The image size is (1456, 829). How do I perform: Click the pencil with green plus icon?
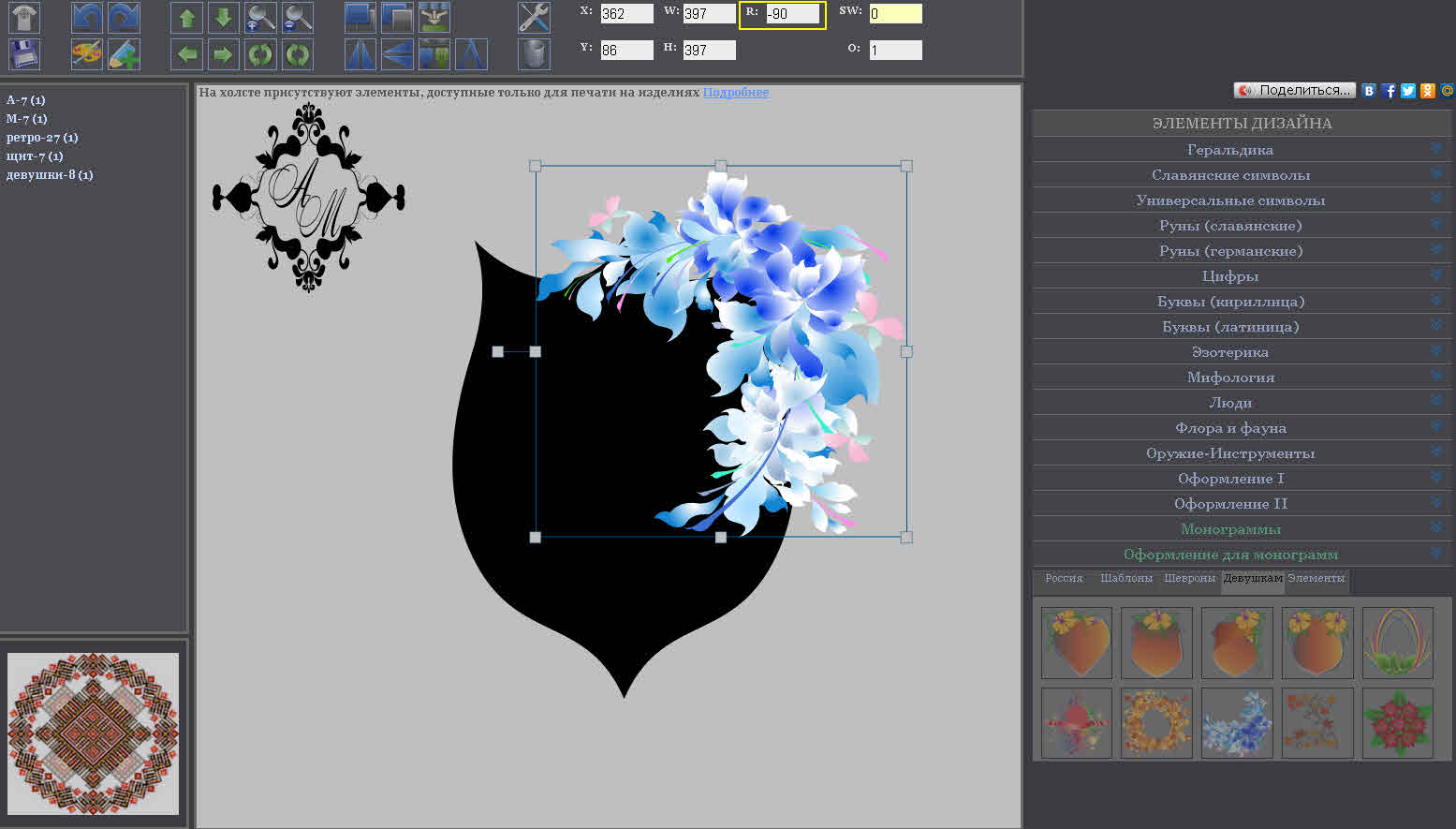[x=124, y=54]
